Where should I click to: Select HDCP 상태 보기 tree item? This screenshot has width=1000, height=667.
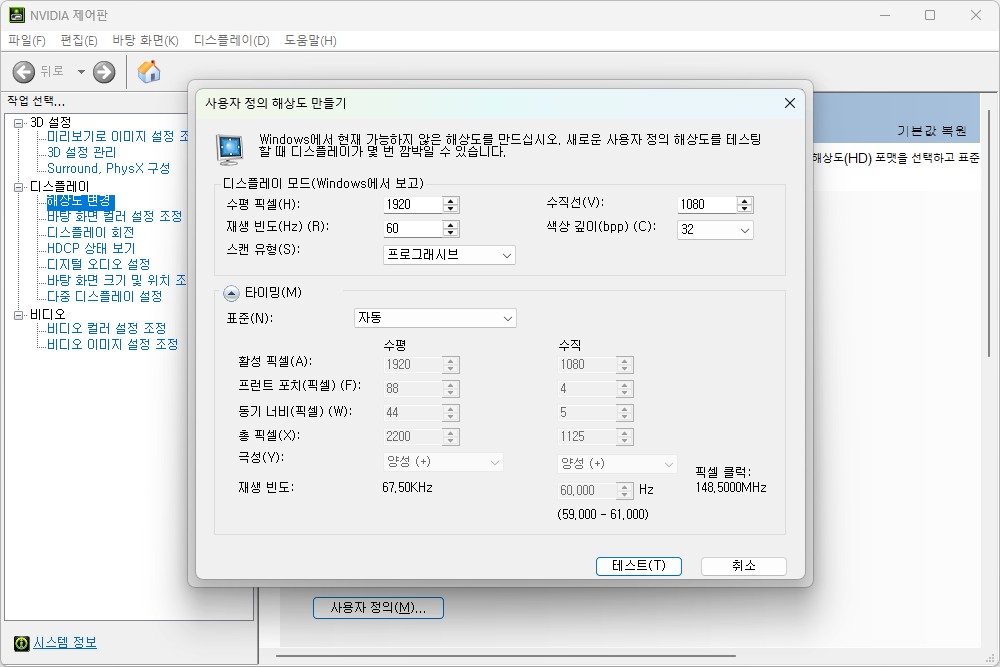point(91,249)
